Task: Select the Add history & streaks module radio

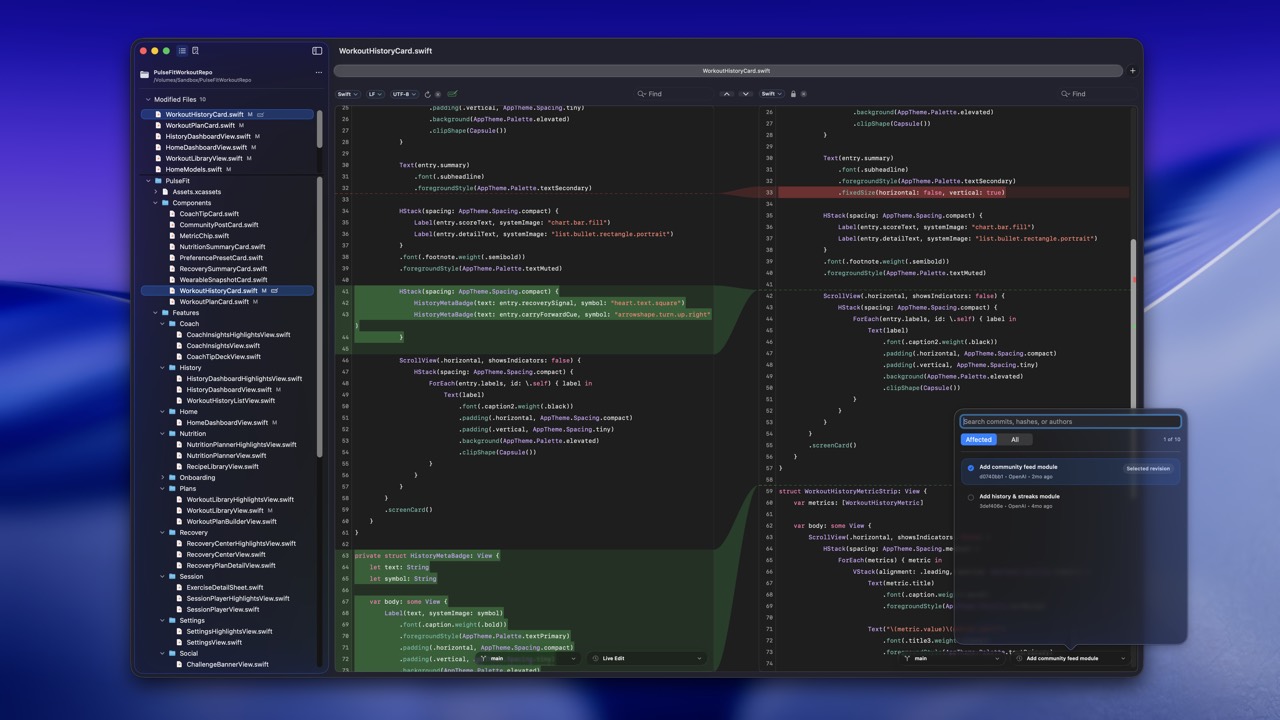Action: click(970, 497)
